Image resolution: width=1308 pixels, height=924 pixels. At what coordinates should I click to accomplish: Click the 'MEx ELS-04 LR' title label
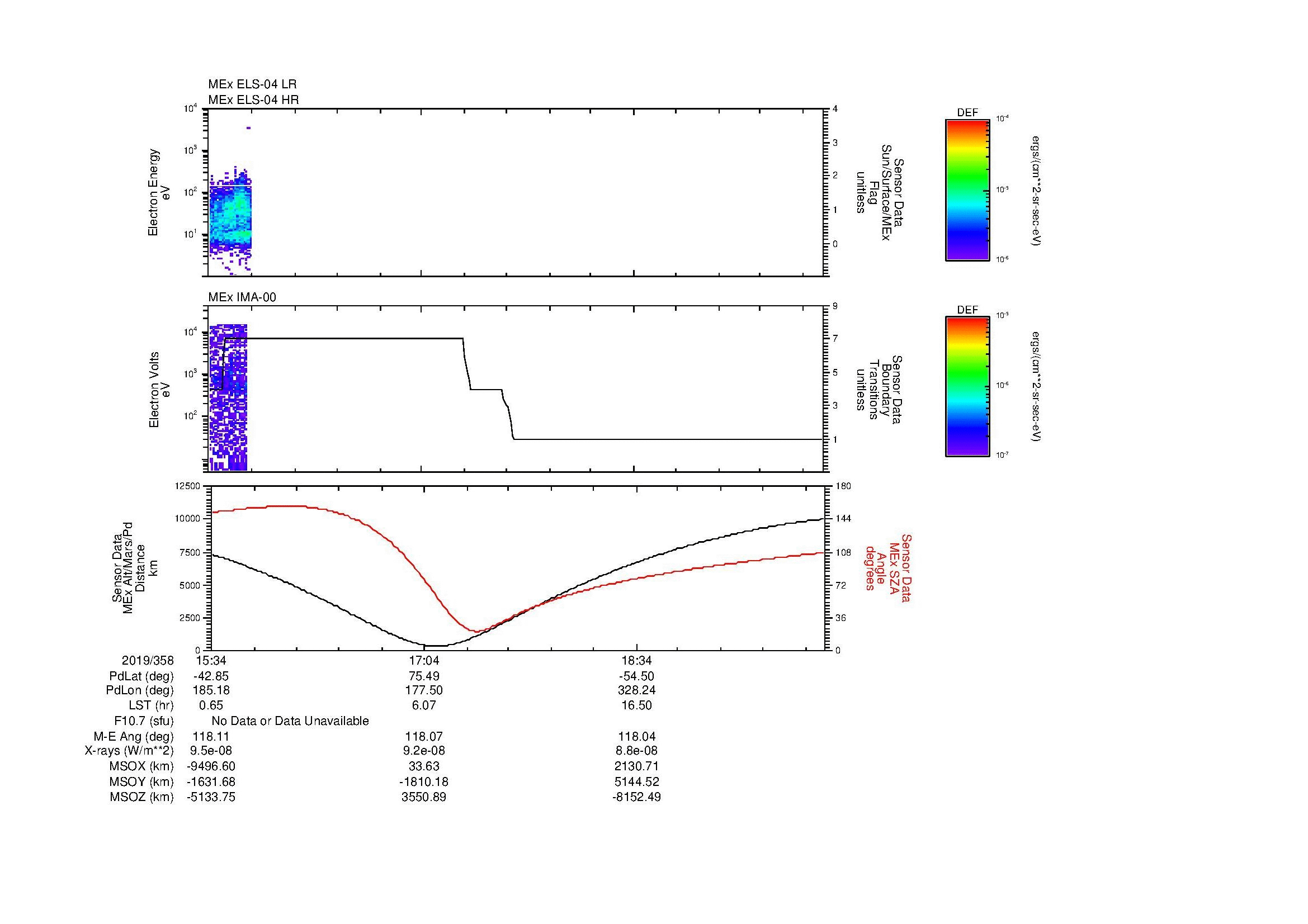pos(252,84)
